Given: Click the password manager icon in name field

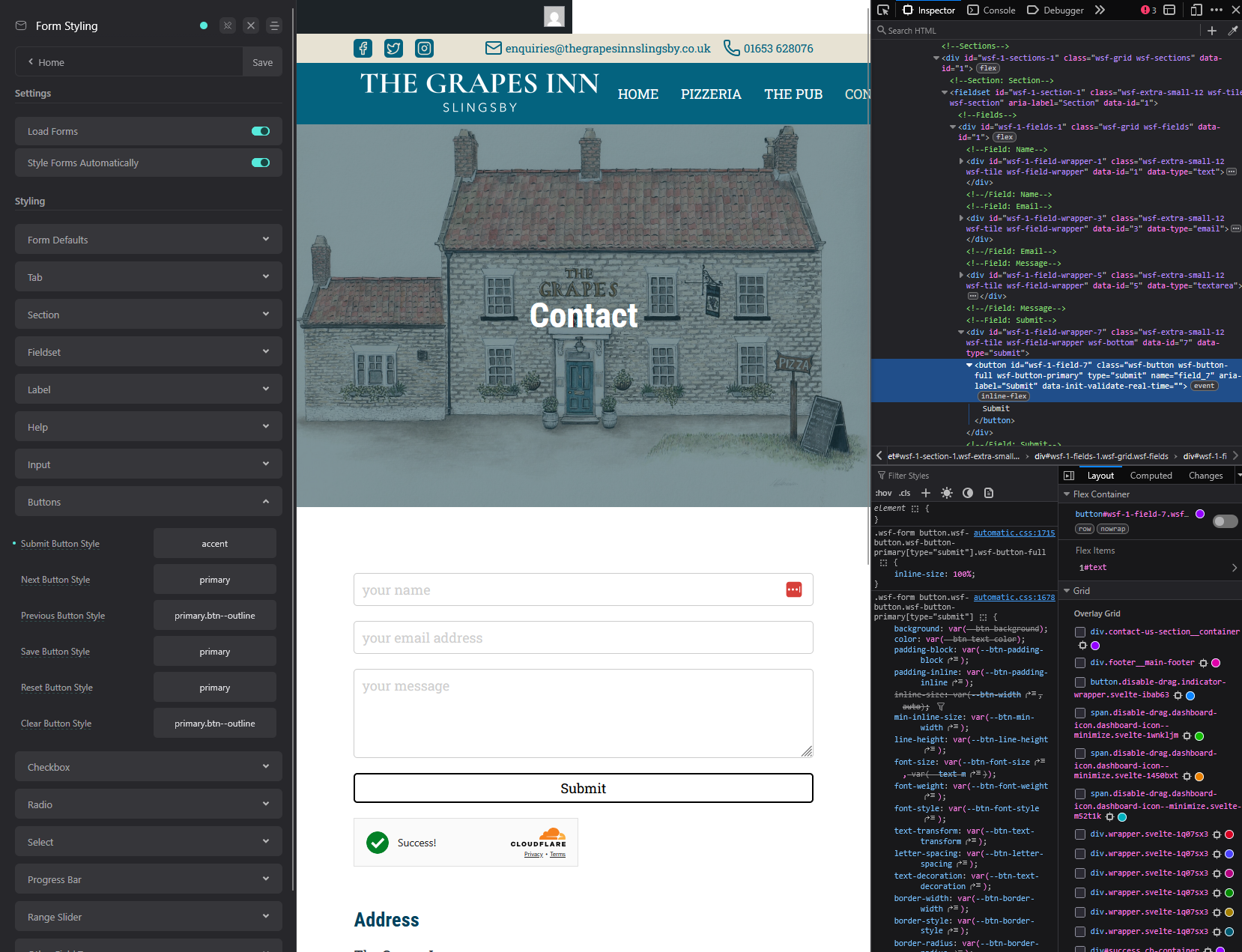Looking at the screenshot, I should point(794,589).
